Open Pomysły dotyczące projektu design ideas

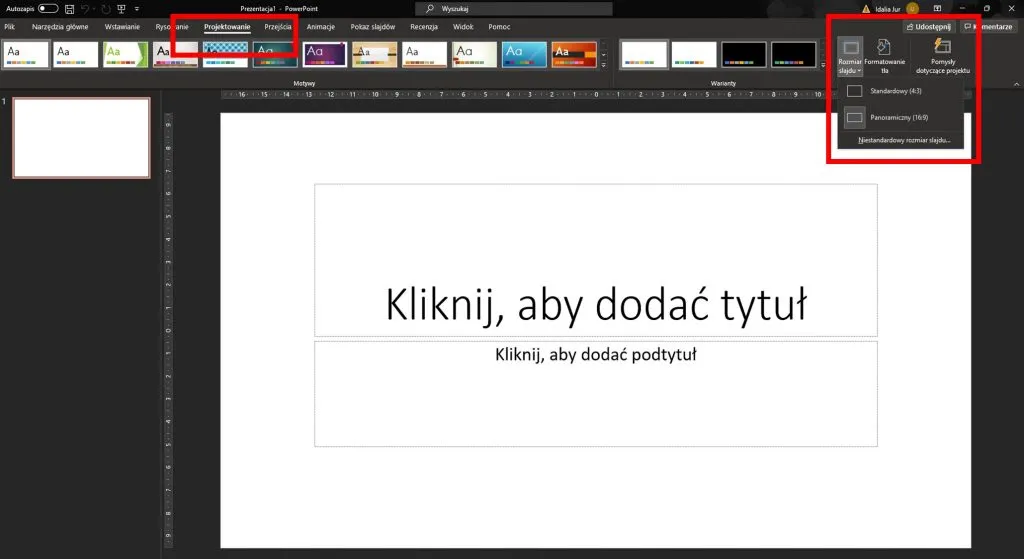942,56
